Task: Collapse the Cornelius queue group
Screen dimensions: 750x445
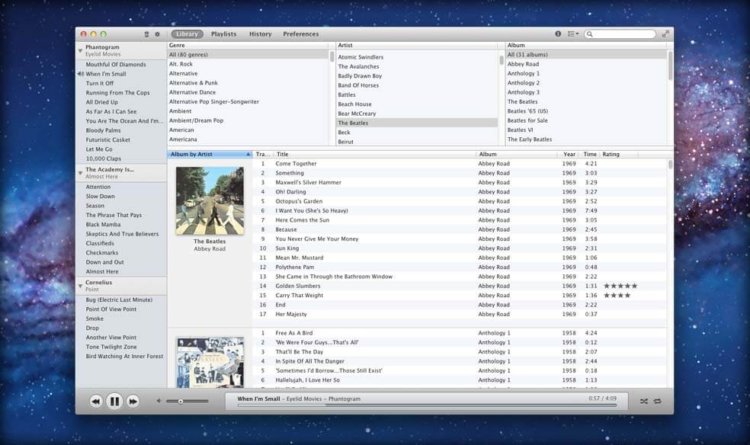Action: click(x=80, y=286)
